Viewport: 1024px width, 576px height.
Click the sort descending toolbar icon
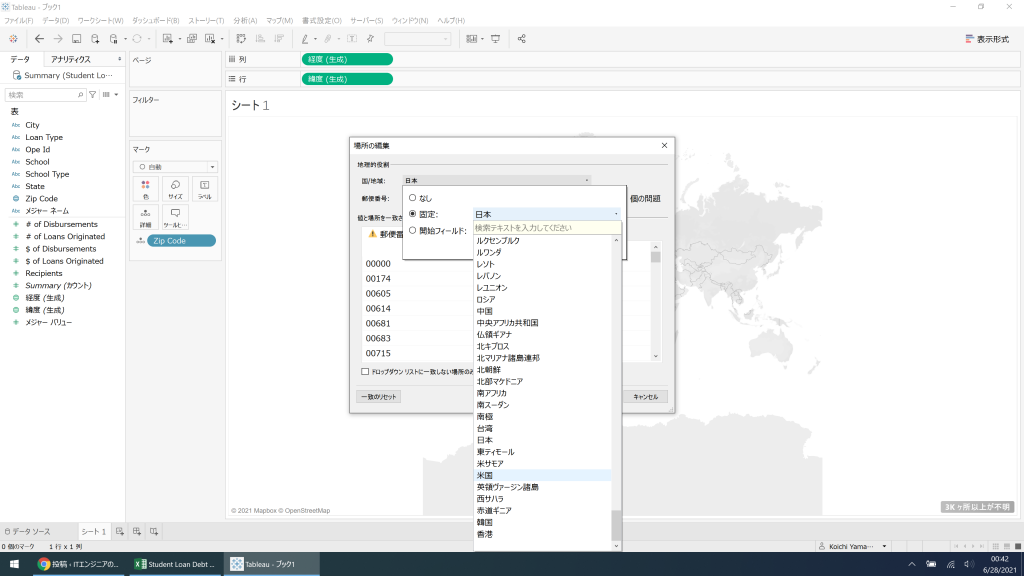pyautogui.click(x=279, y=39)
